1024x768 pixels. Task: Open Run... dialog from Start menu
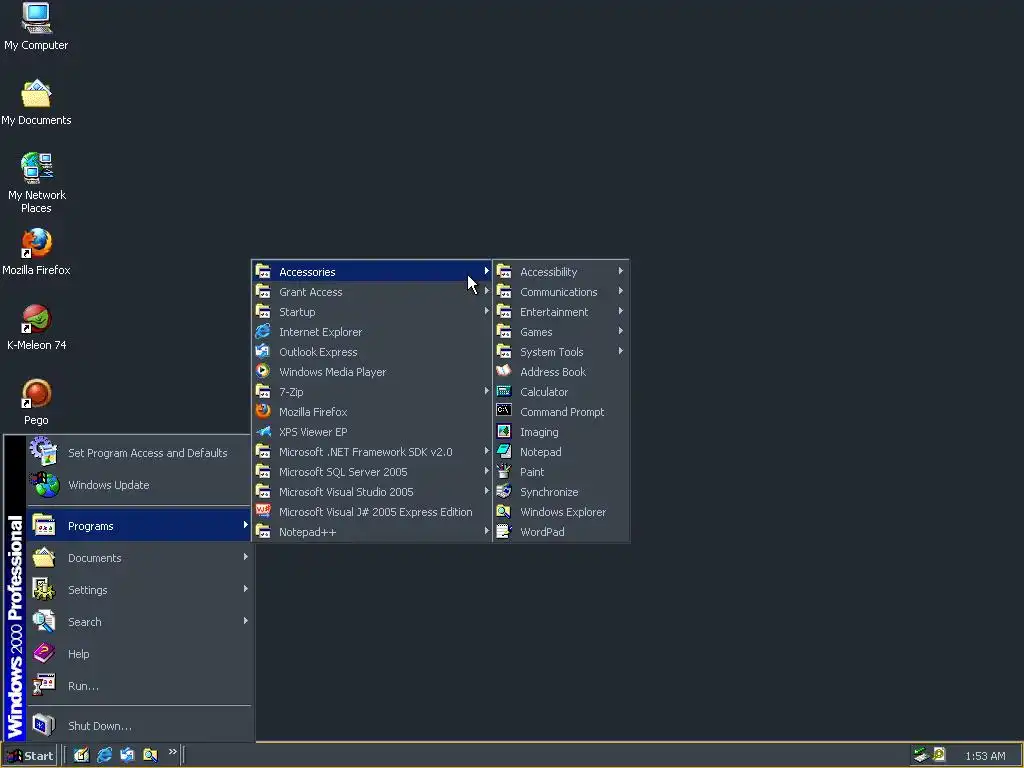tap(138, 686)
